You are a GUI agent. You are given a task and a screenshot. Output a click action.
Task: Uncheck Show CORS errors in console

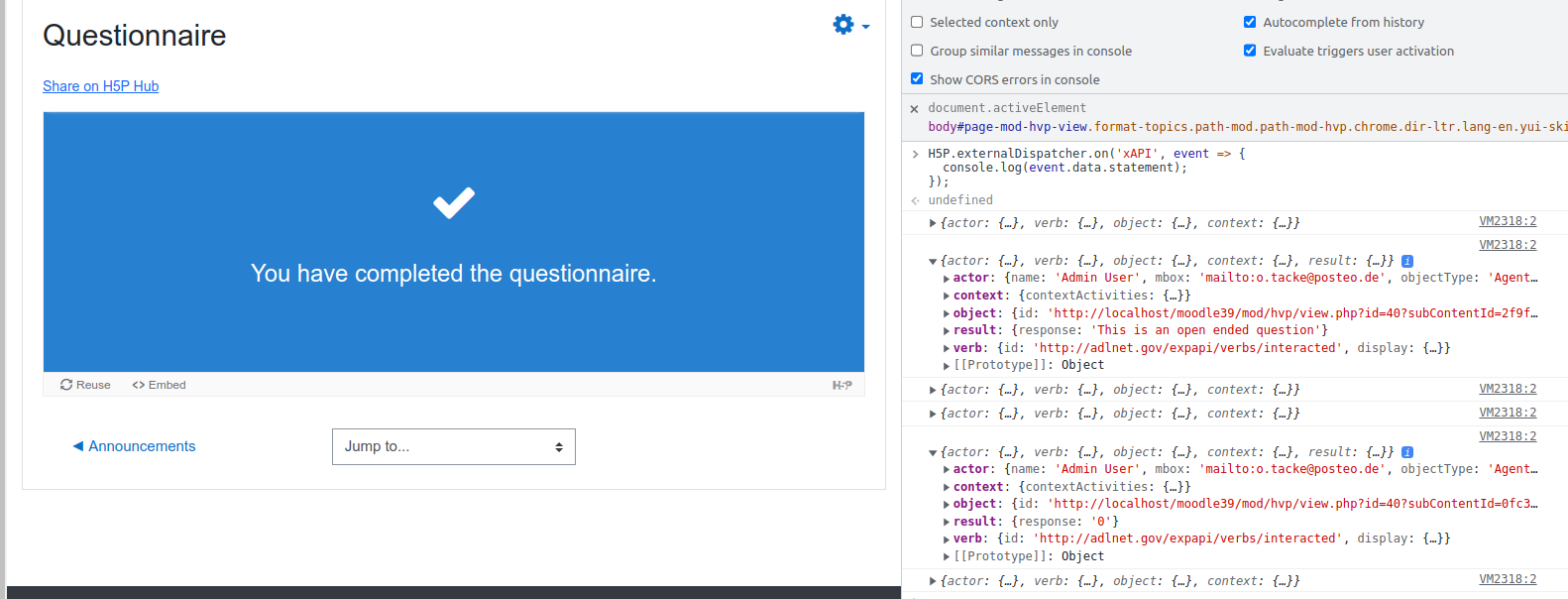(917, 79)
